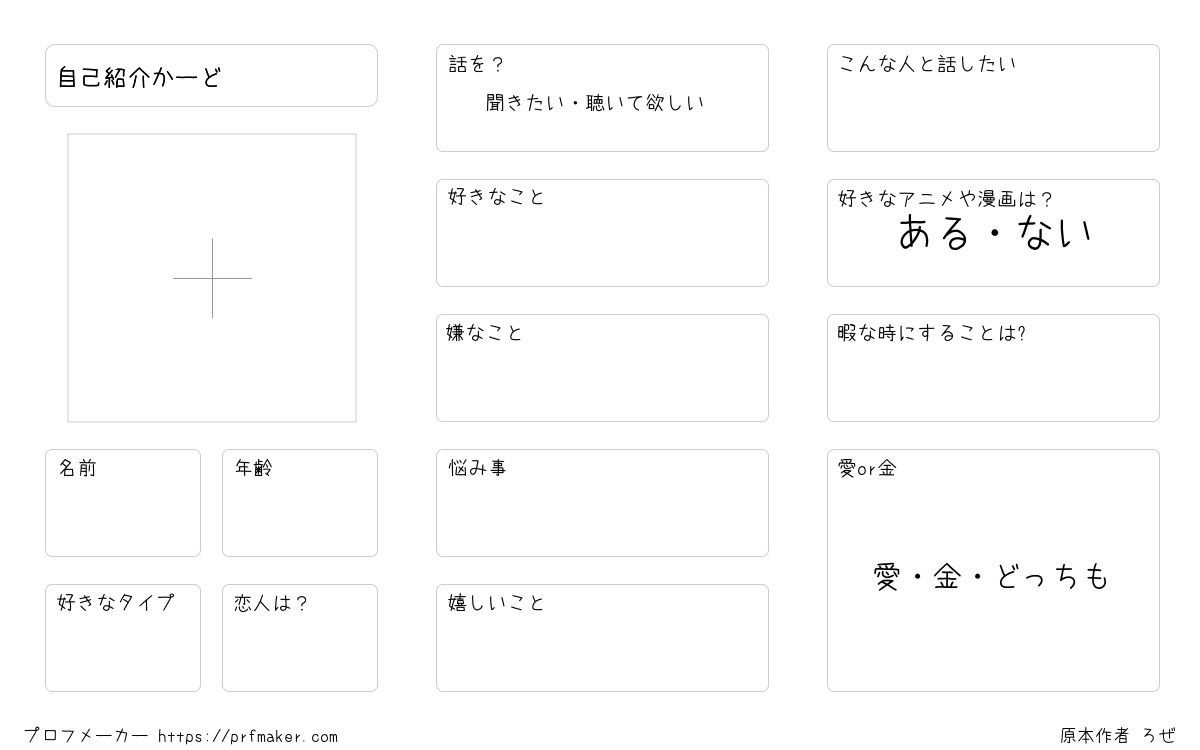This screenshot has height=750, width=1200.
Task: Choose 愛 in the 愛or金 box
Action: [x=887, y=577]
